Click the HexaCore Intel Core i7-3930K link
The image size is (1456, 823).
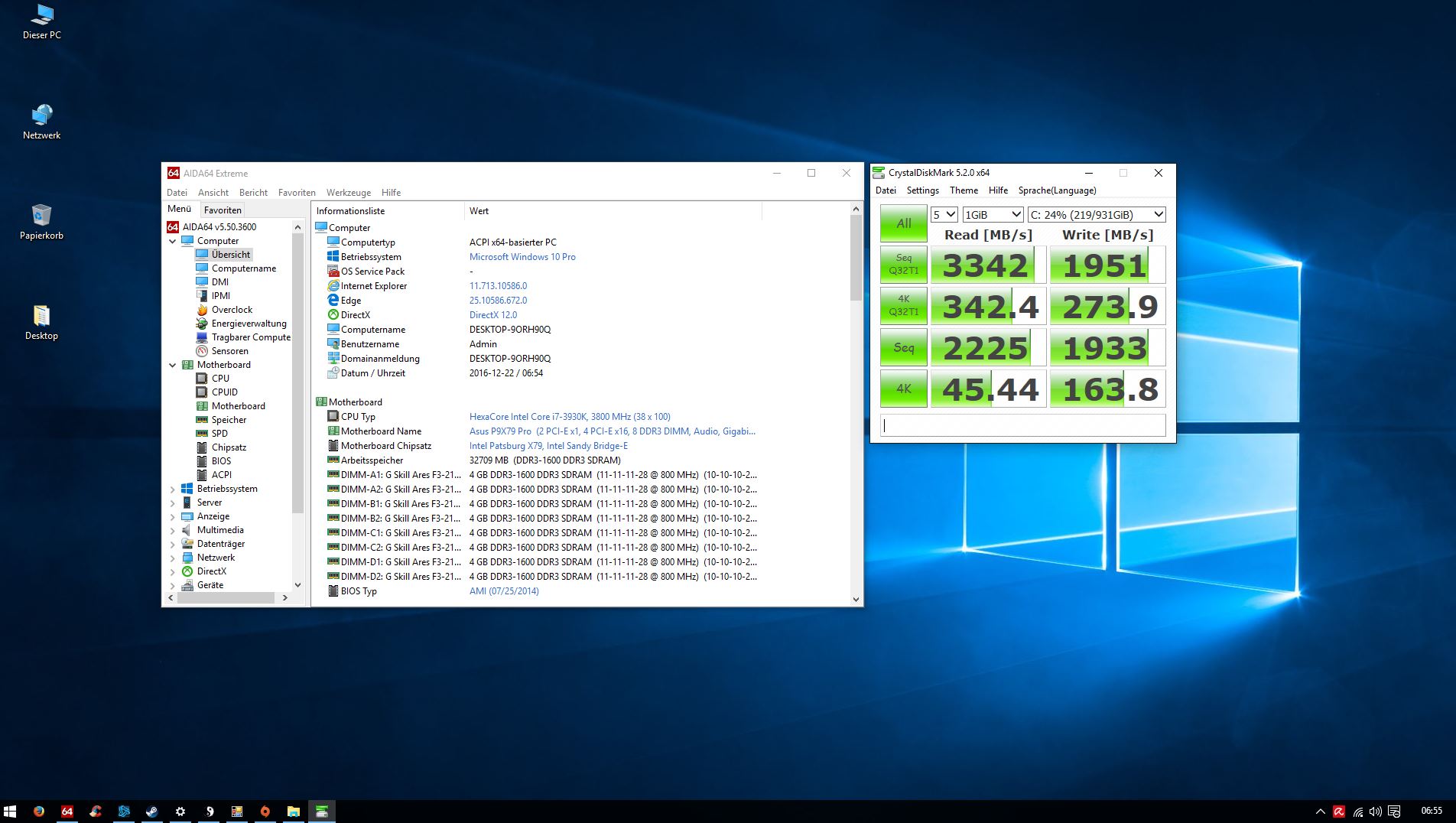[x=570, y=417]
